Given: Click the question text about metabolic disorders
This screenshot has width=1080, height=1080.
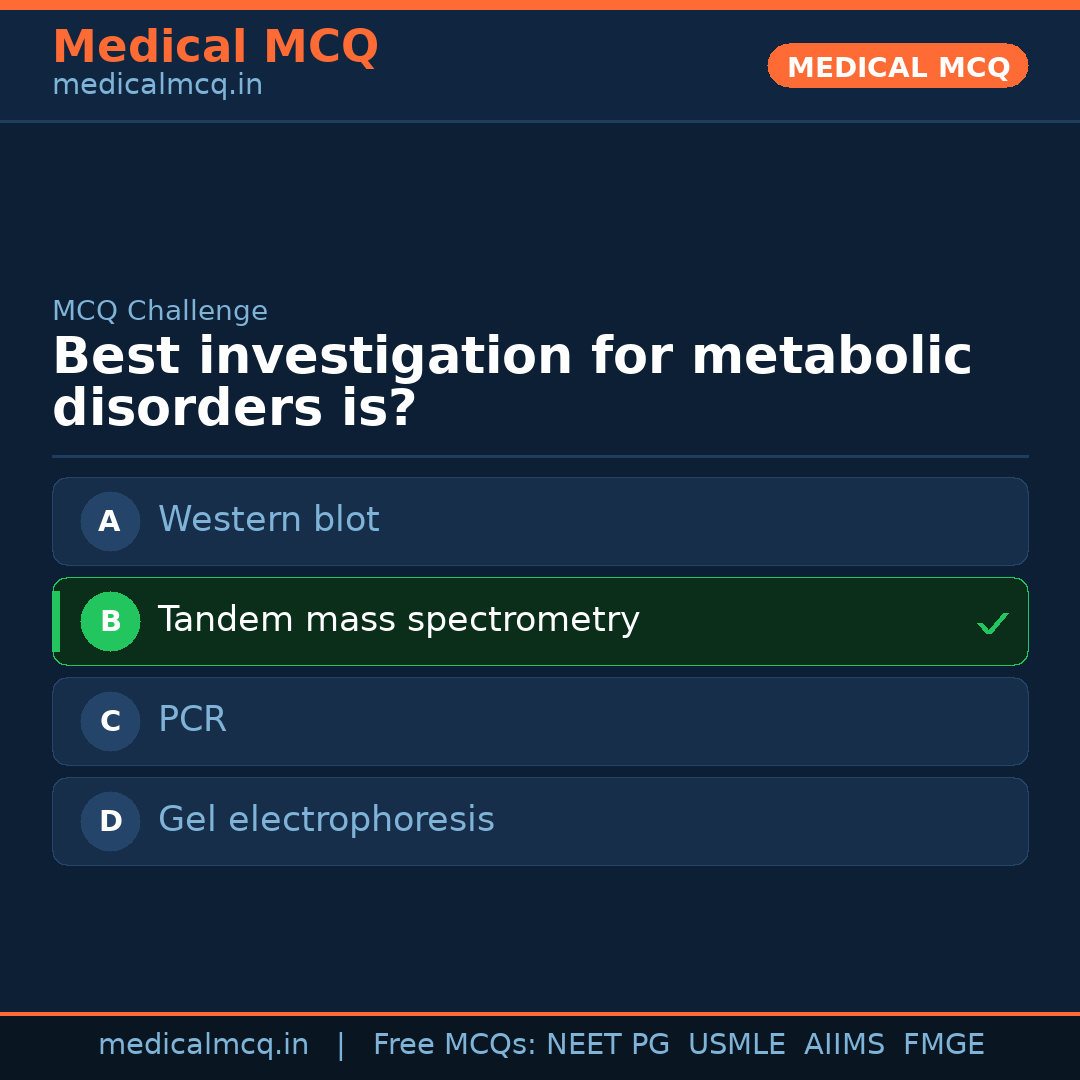Looking at the screenshot, I should click(512, 380).
